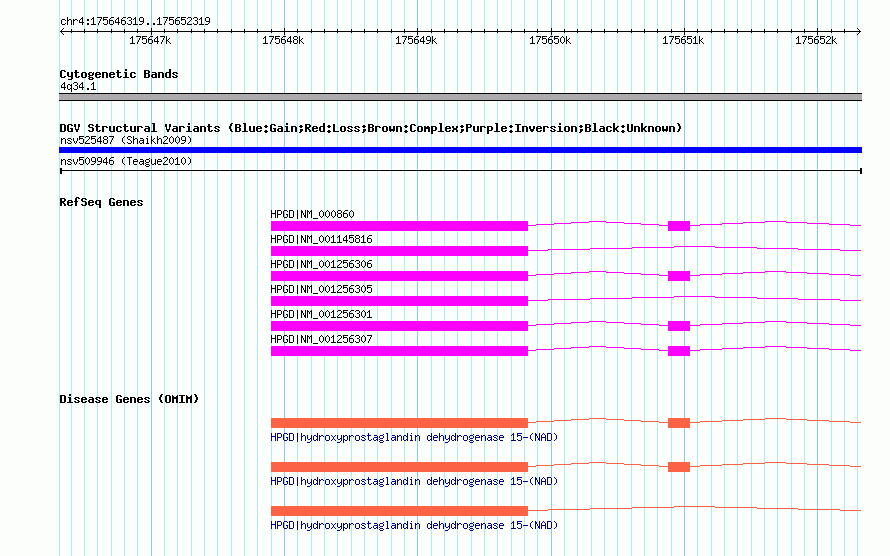Click the black nsv509946 variant line
The image size is (890, 556).
[460, 171]
